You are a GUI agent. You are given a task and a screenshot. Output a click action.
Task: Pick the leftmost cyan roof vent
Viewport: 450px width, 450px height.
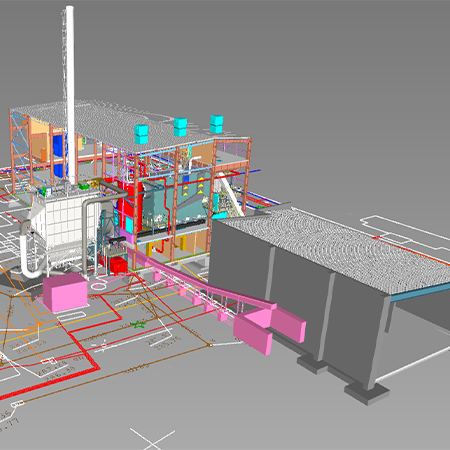click(x=141, y=134)
